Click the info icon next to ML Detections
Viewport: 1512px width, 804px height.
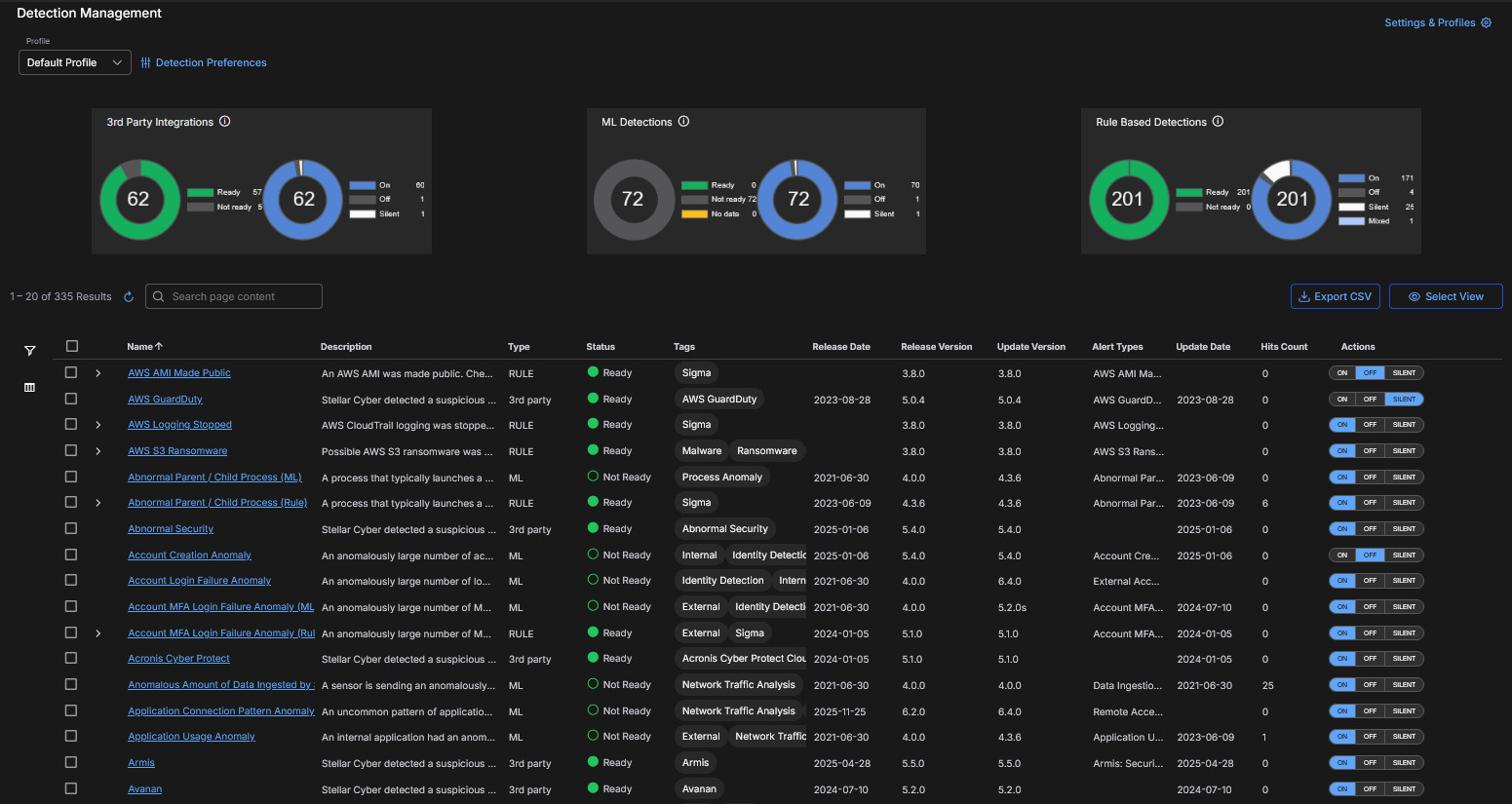pyautogui.click(x=684, y=122)
